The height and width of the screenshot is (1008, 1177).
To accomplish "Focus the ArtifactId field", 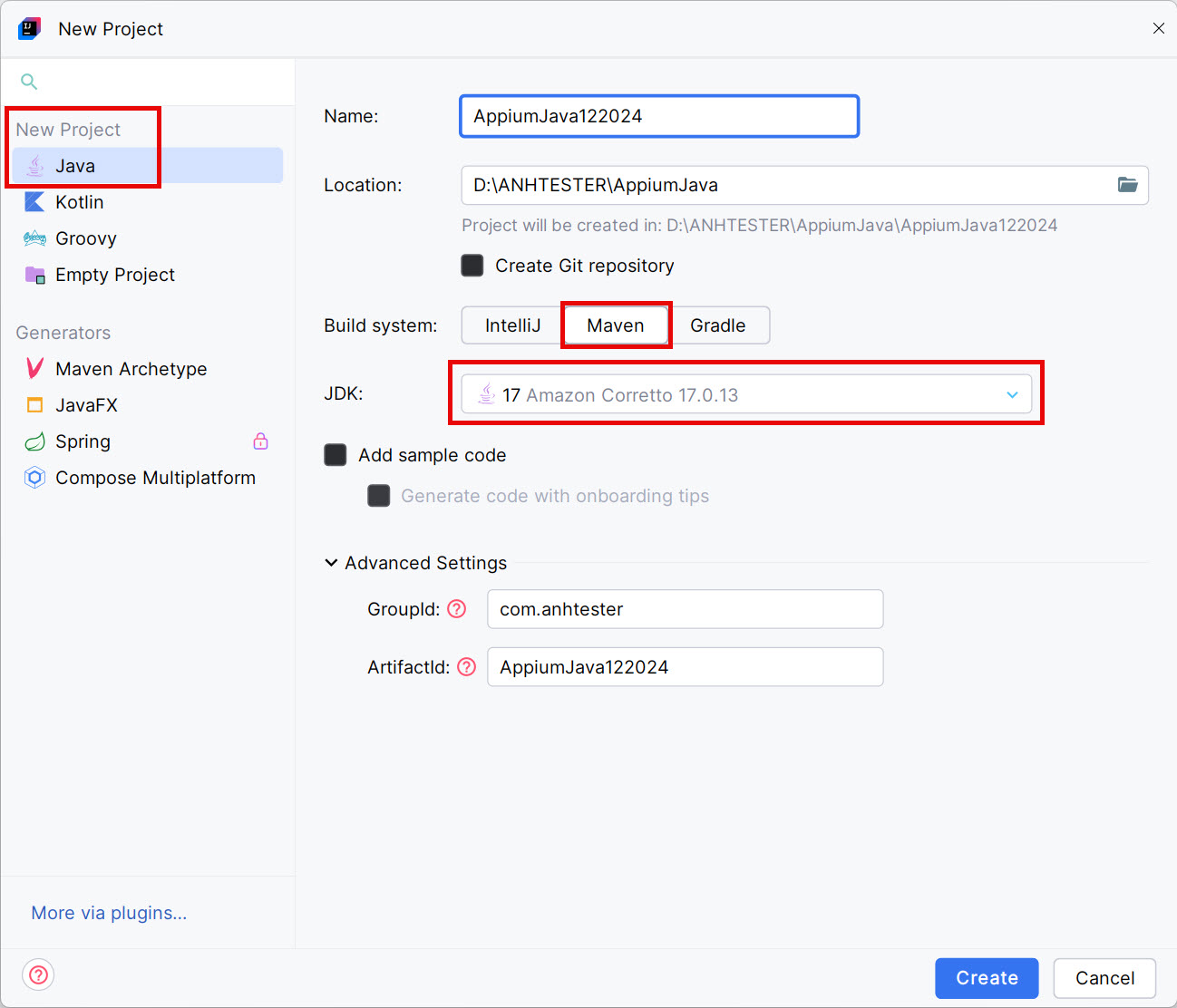I will coord(686,667).
